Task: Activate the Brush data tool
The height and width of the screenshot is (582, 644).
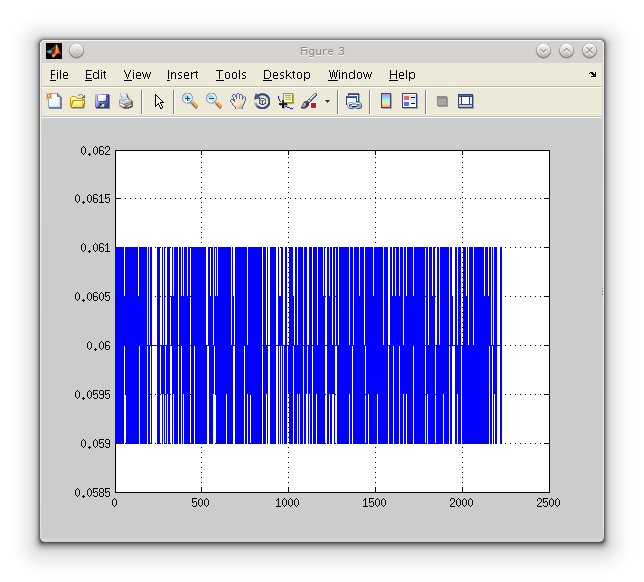Action: point(309,101)
